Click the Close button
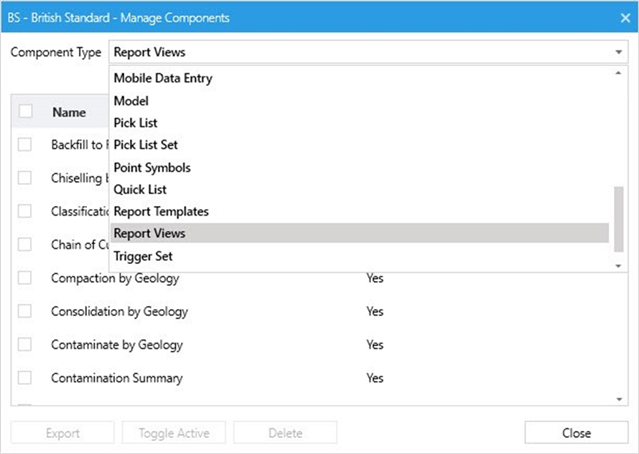The height and width of the screenshot is (454, 639). tap(575, 433)
